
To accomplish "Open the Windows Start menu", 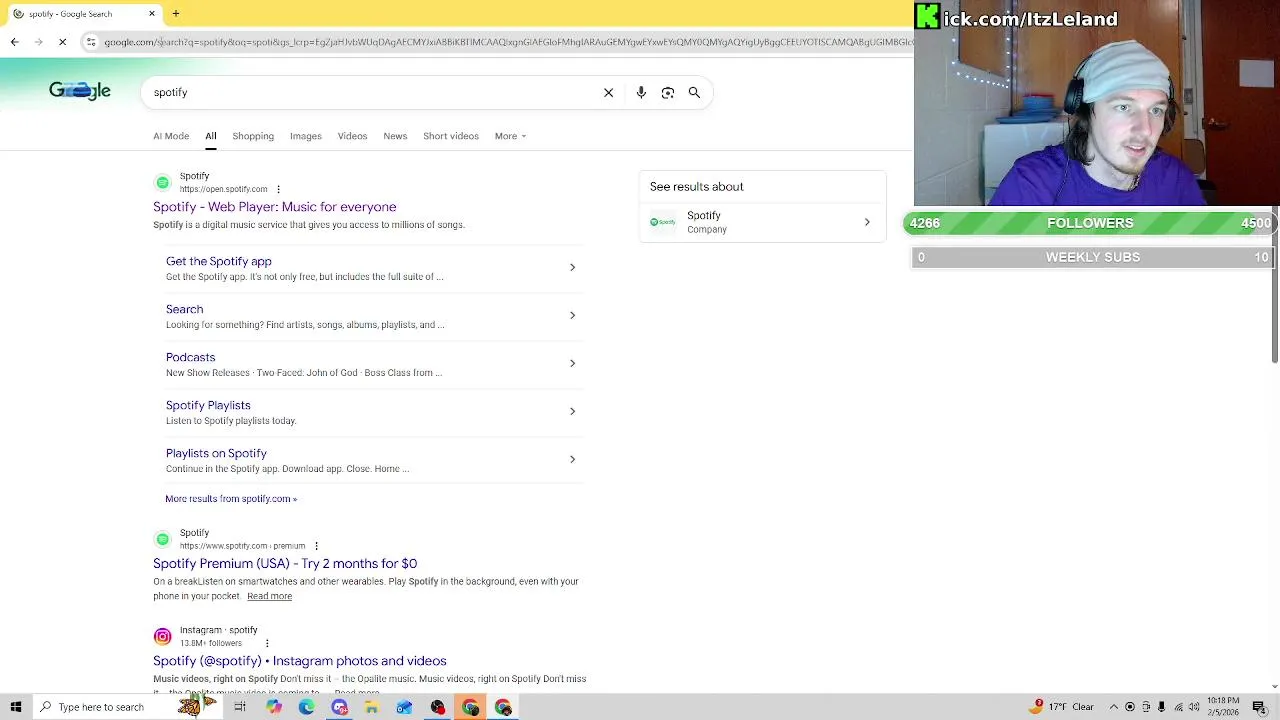I will [16, 707].
